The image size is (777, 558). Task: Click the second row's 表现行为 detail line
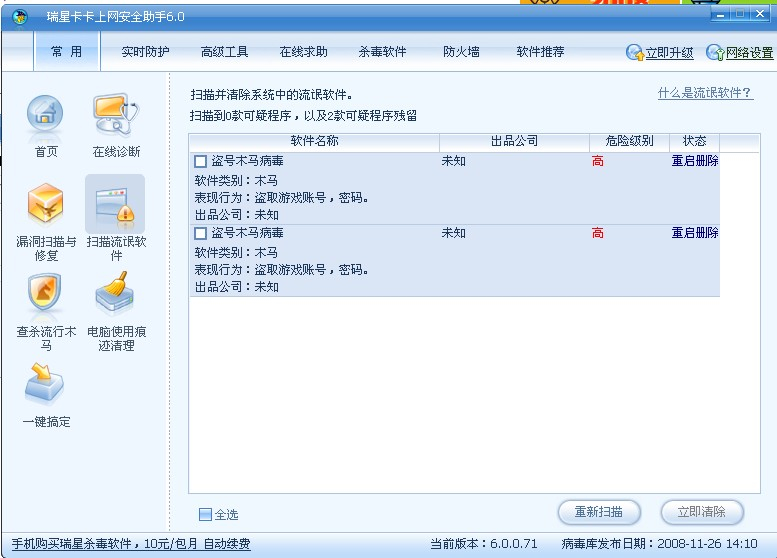click(281, 270)
